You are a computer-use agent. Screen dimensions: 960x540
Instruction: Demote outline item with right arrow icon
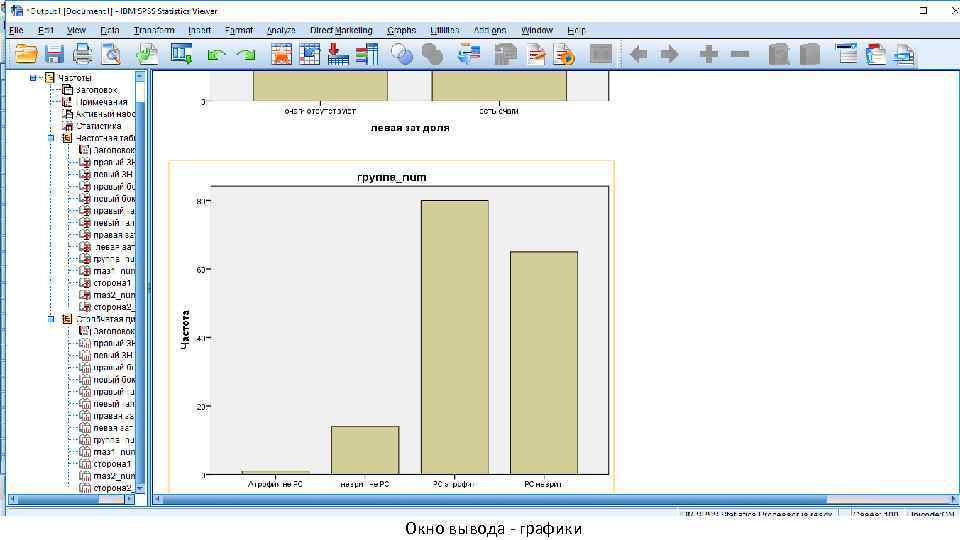pyautogui.click(x=669, y=54)
